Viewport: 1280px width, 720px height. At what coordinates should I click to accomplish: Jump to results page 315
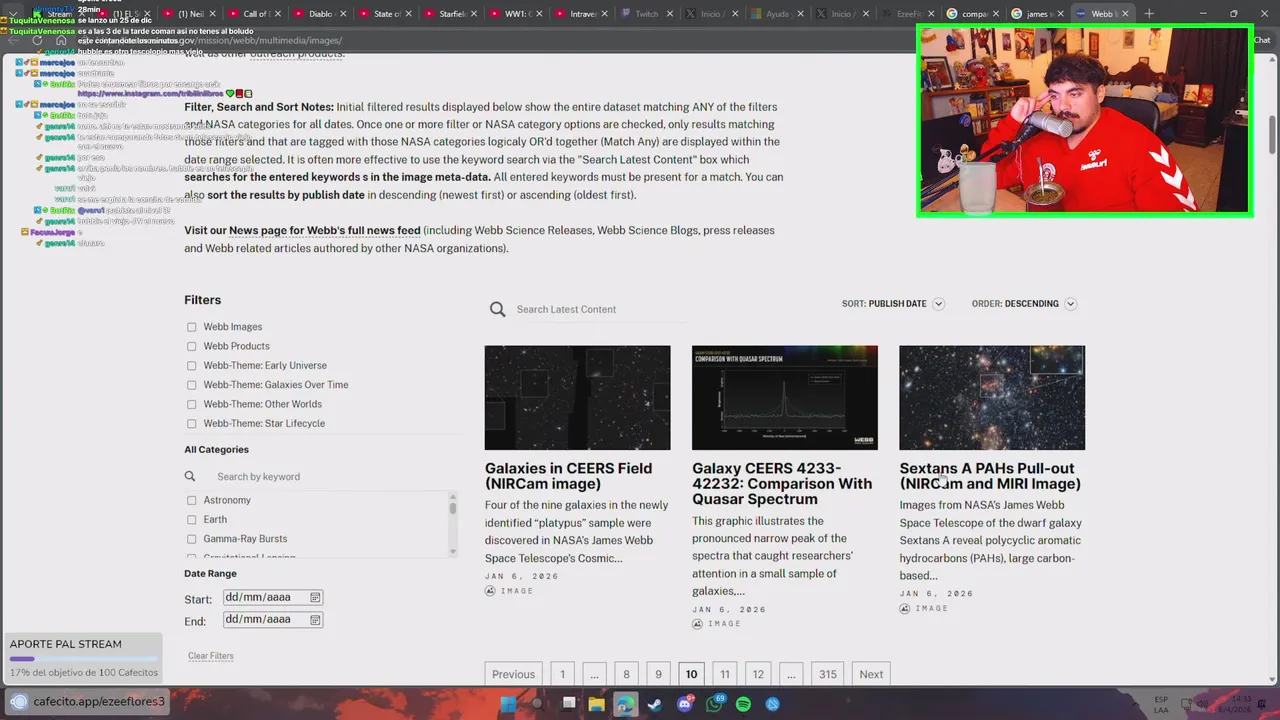coord(828,674)
